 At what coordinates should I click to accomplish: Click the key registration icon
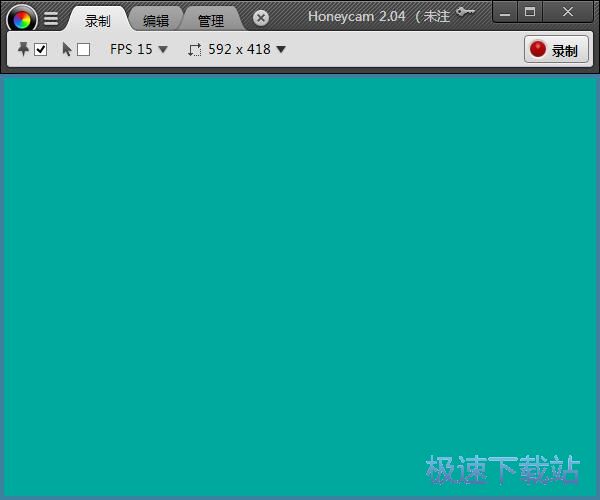[x=466, y=11]
